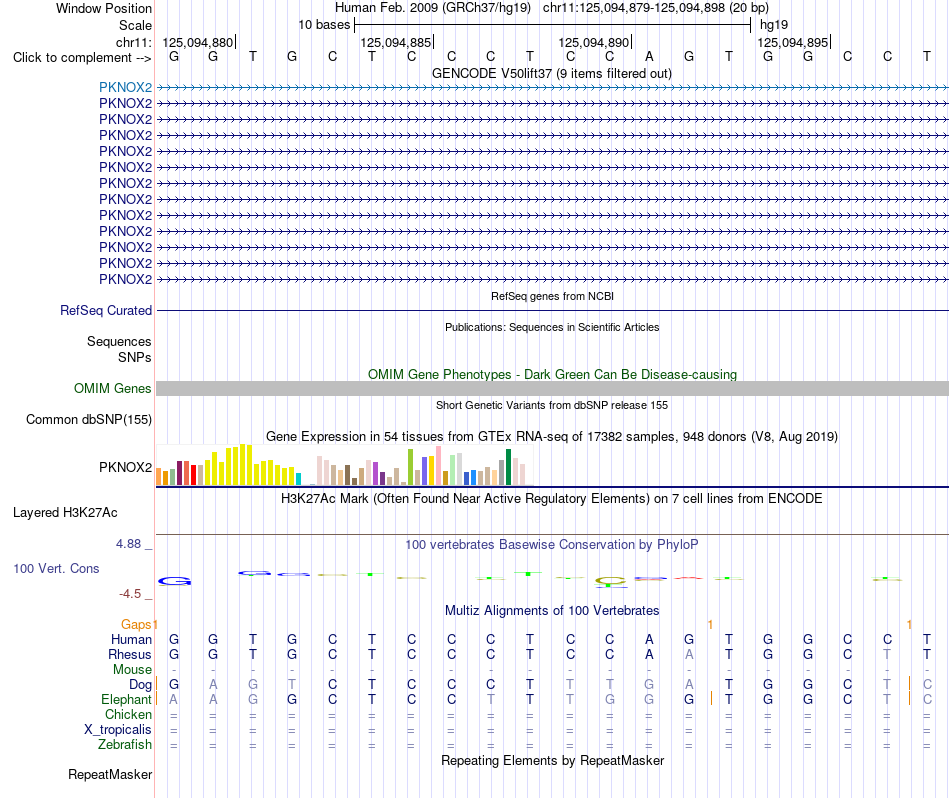The image size is (950, 798).
Task: Click 'Repeating Elements by RepeatMasker' title
Action: tap(552, 760)
